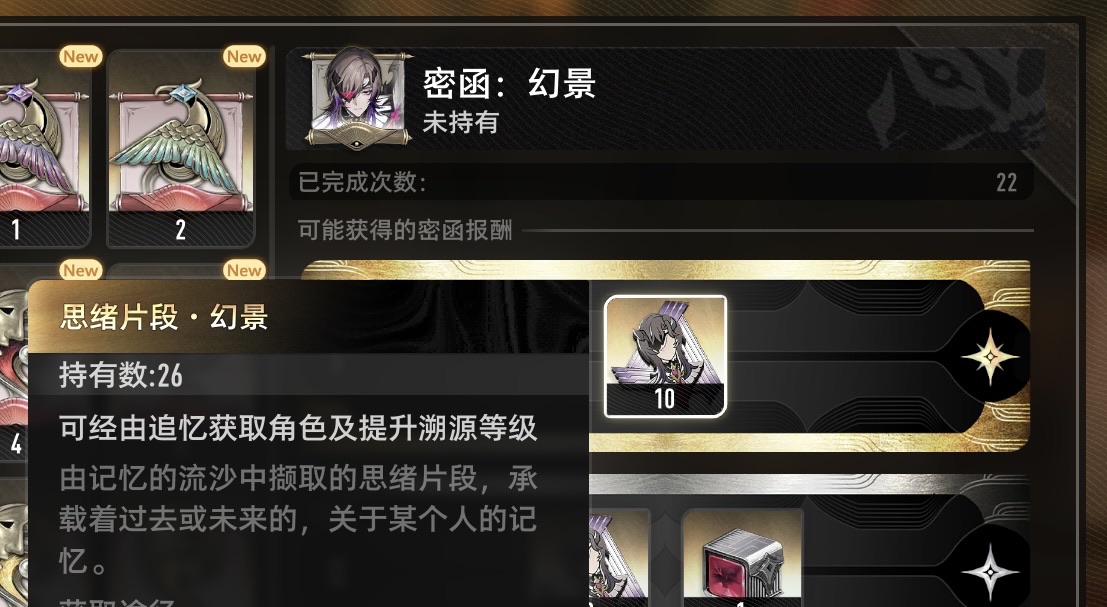Click the 可能获得的密函报酬 section header
Screen dimensions: 1107x607
pyautogui.click(x=405, y=230)
